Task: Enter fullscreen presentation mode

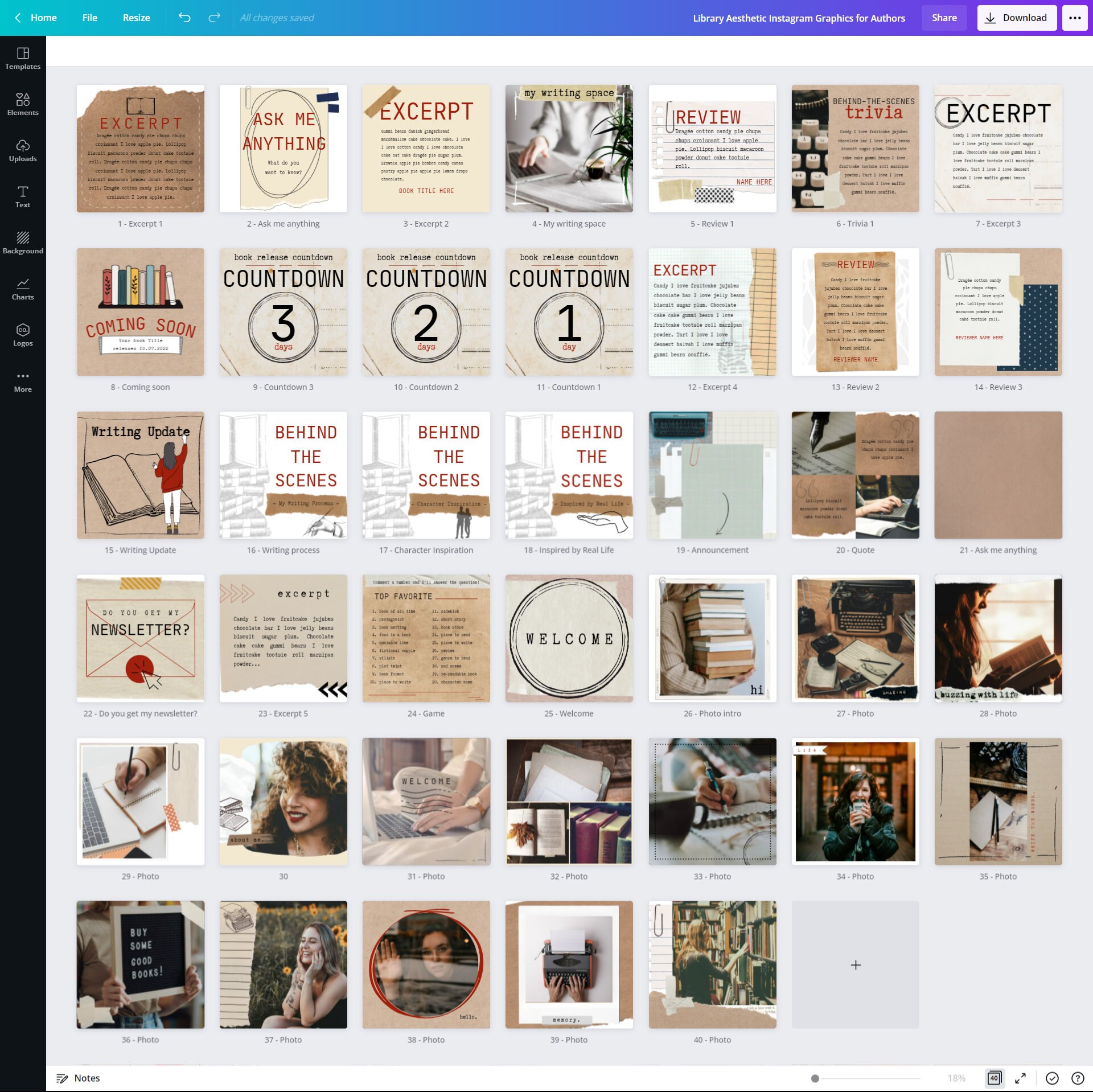Action: pos(1021,1078)
